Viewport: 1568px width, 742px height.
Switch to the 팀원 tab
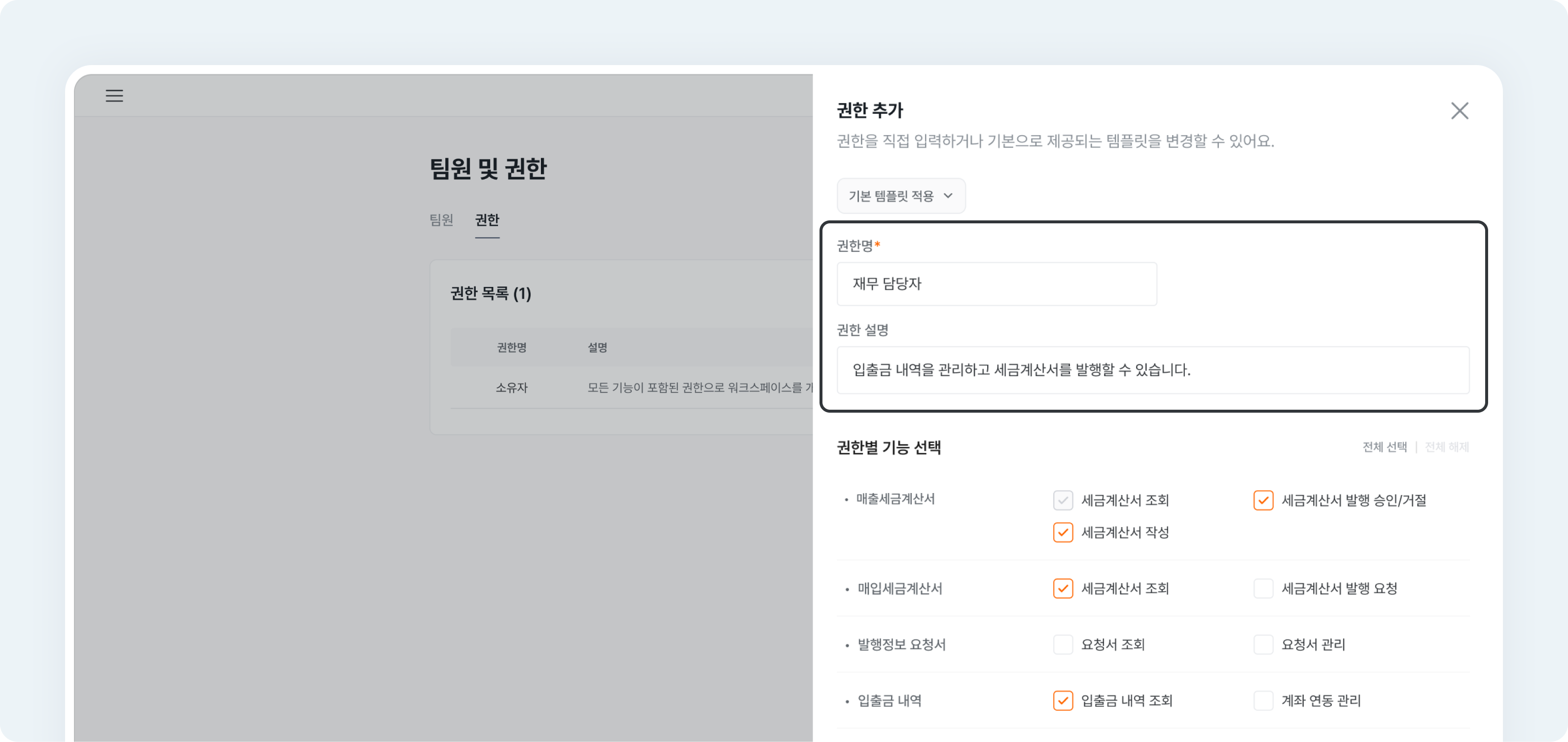[x=441, y=220]
